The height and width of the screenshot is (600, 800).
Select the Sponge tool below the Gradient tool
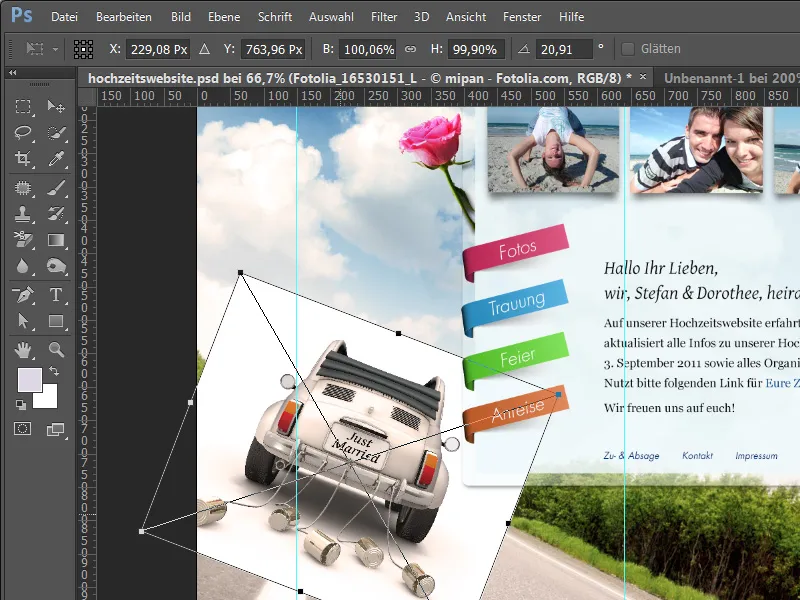56,266
